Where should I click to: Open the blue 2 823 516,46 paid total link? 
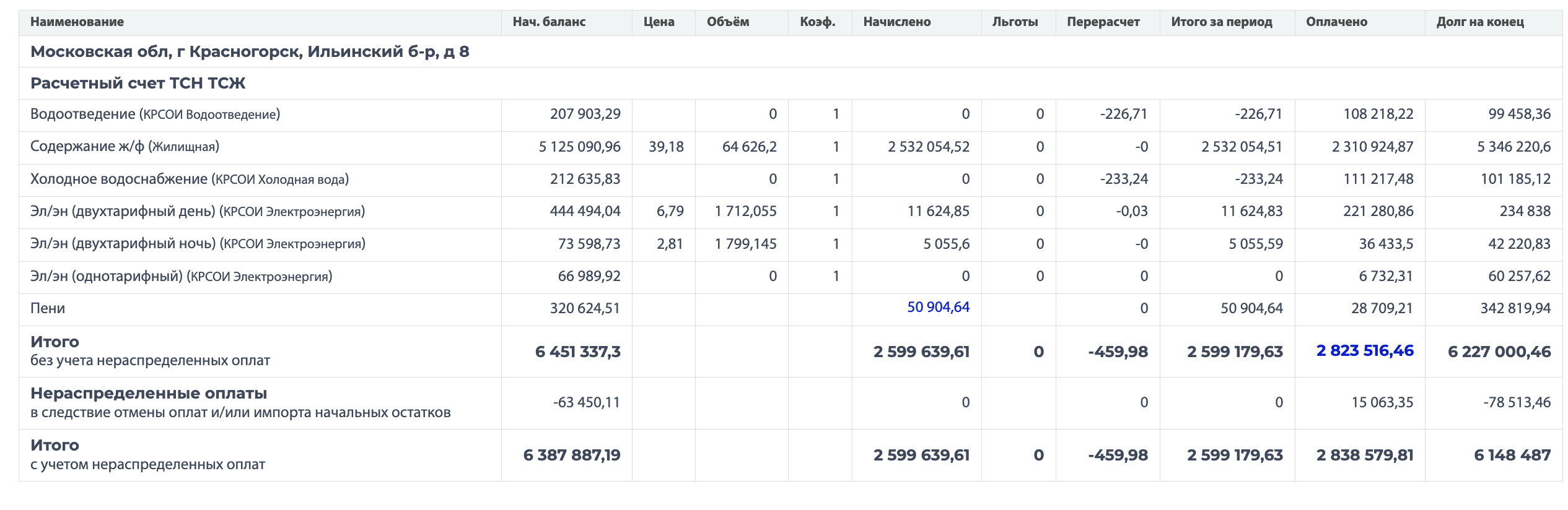click(x=1364, y=350)
